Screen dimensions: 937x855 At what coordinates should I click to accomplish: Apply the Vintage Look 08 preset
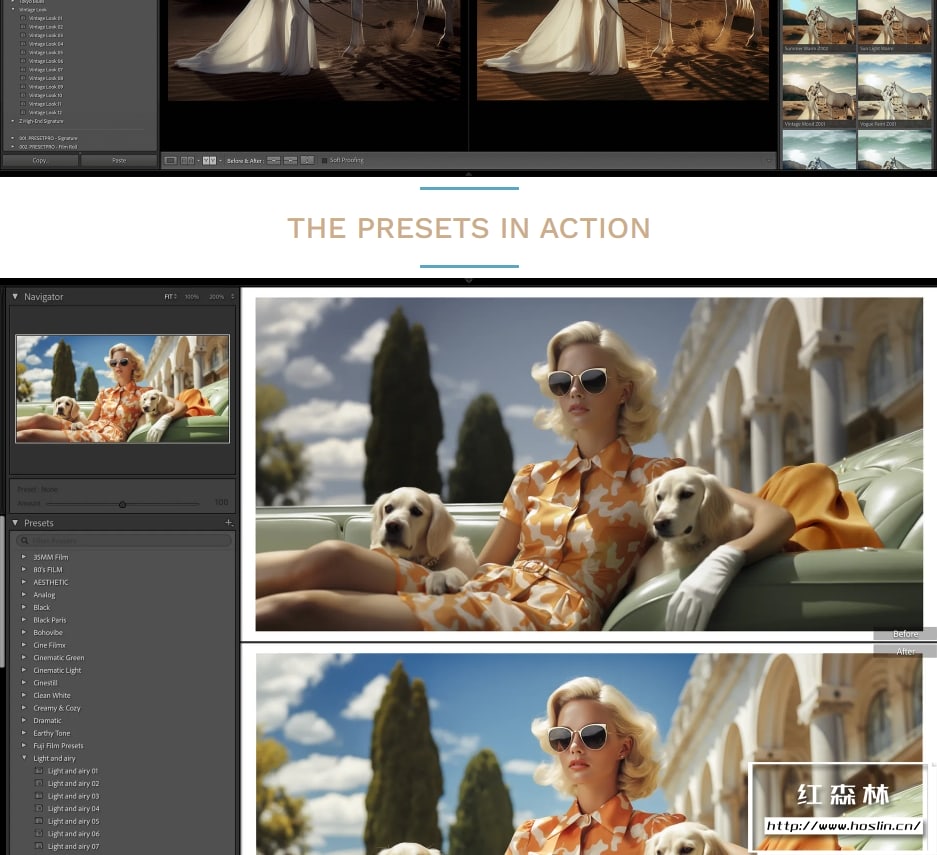pos(46,78)
